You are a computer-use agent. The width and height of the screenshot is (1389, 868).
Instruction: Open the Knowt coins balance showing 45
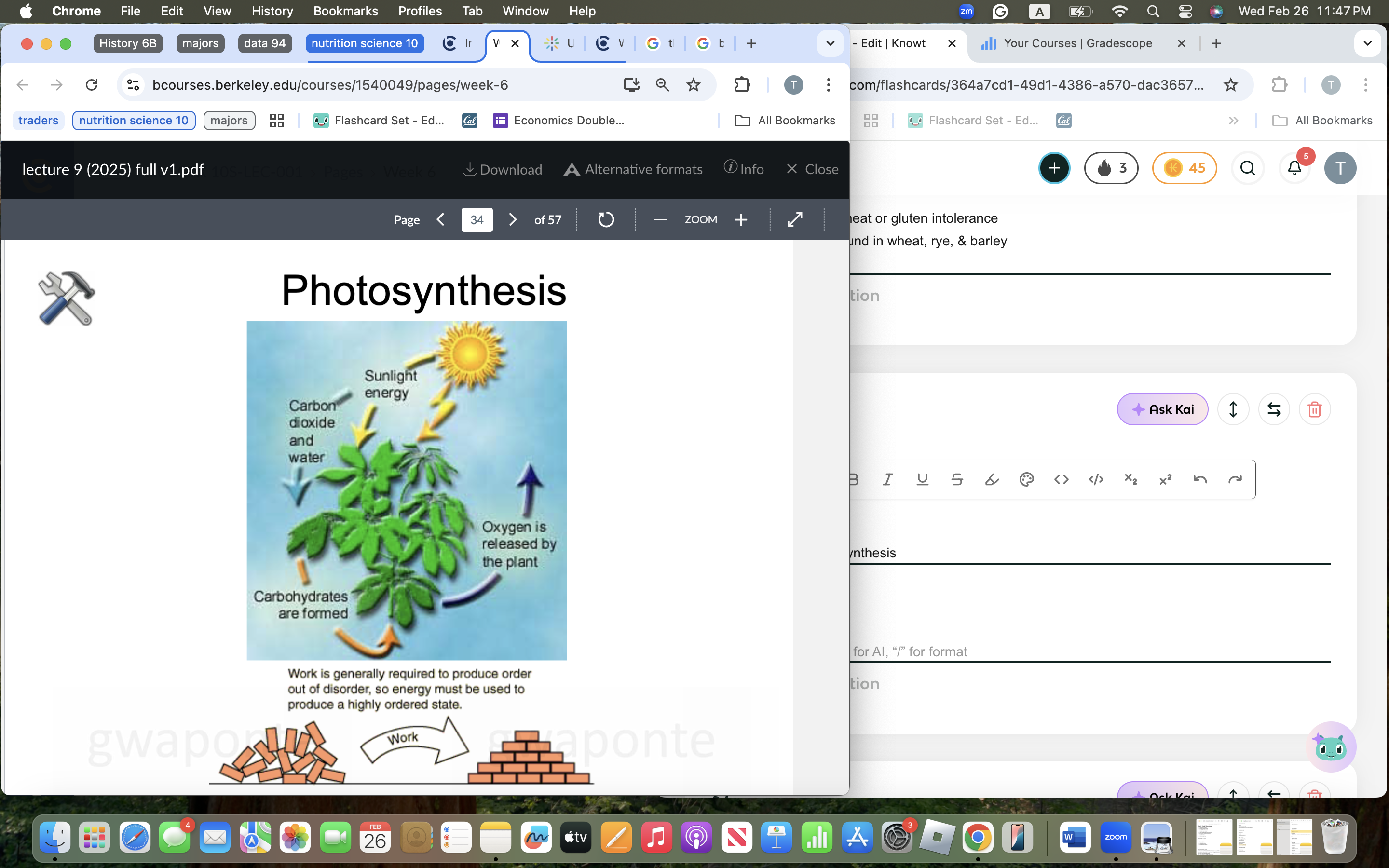[1184, 168]
